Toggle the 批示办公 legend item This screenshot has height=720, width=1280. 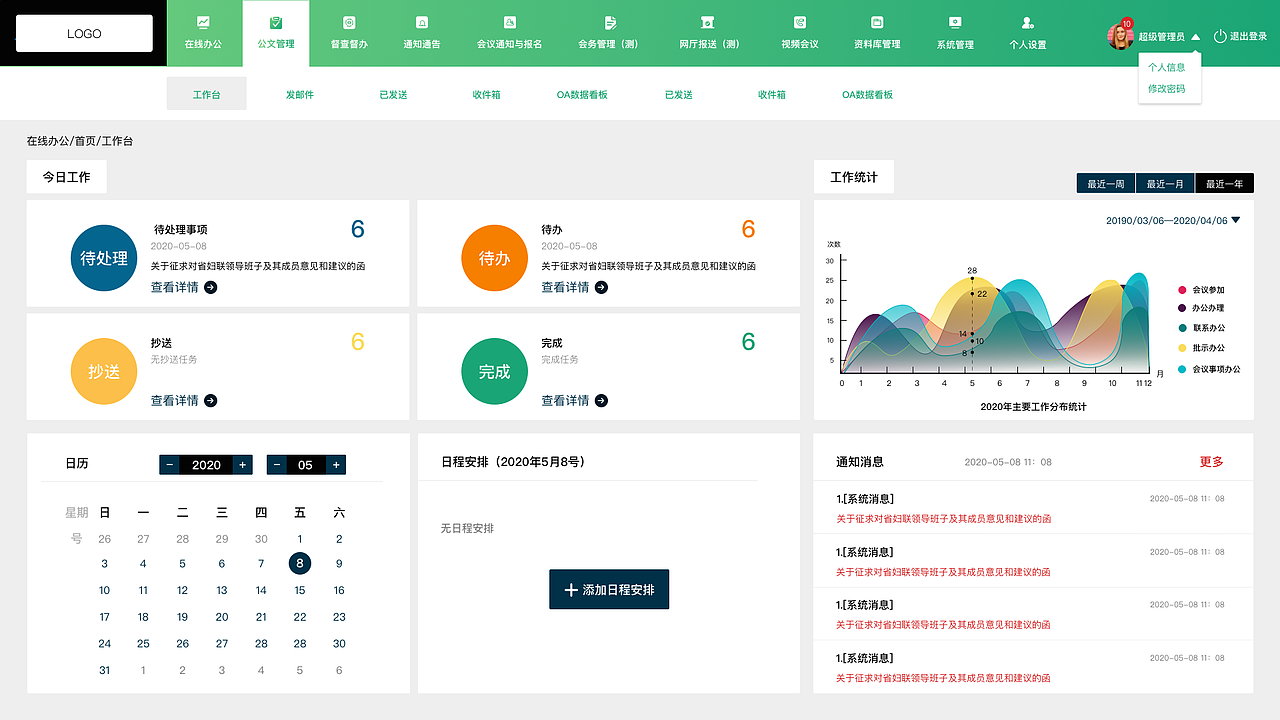pos(1201,348)
